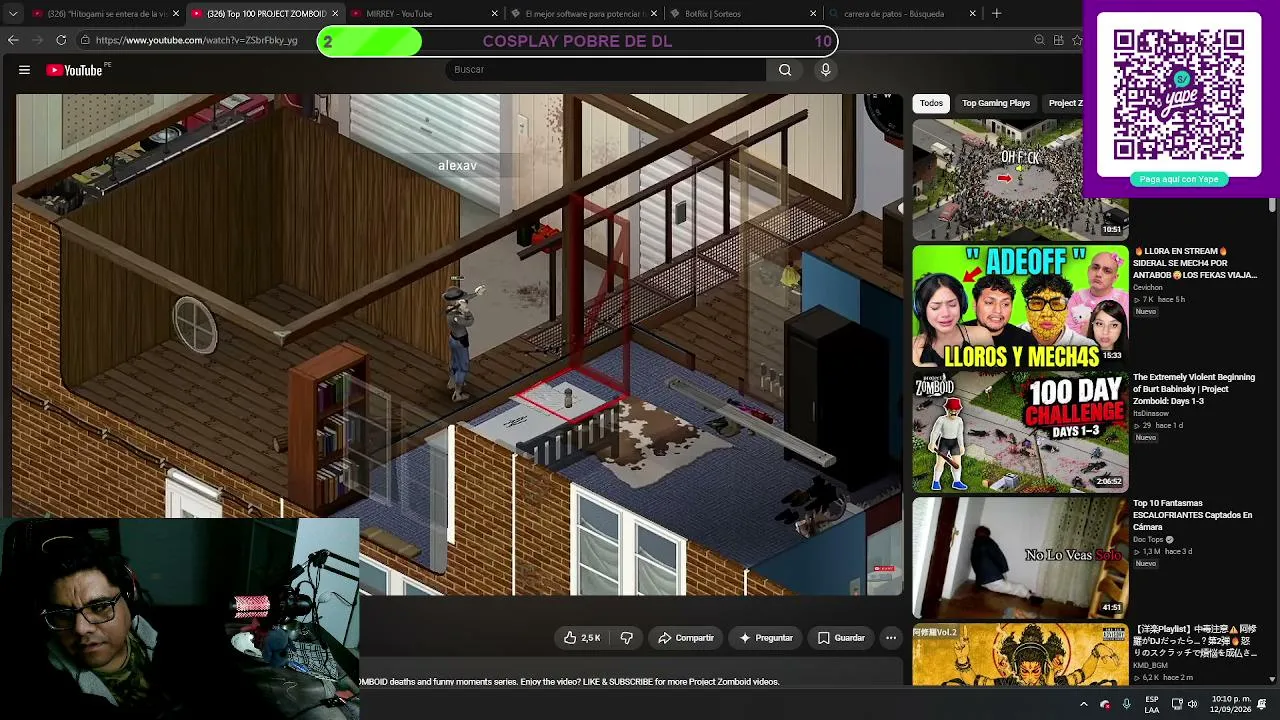Click the browser address bar URL
1280x720 pixels.
(x=196, y=40)
